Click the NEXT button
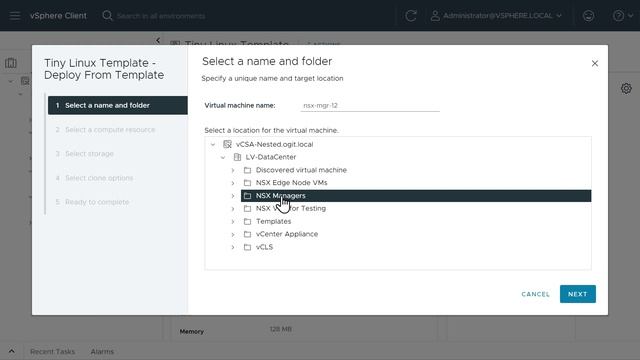The height and width of the screenshot is (360, 640). coord(578,294)
